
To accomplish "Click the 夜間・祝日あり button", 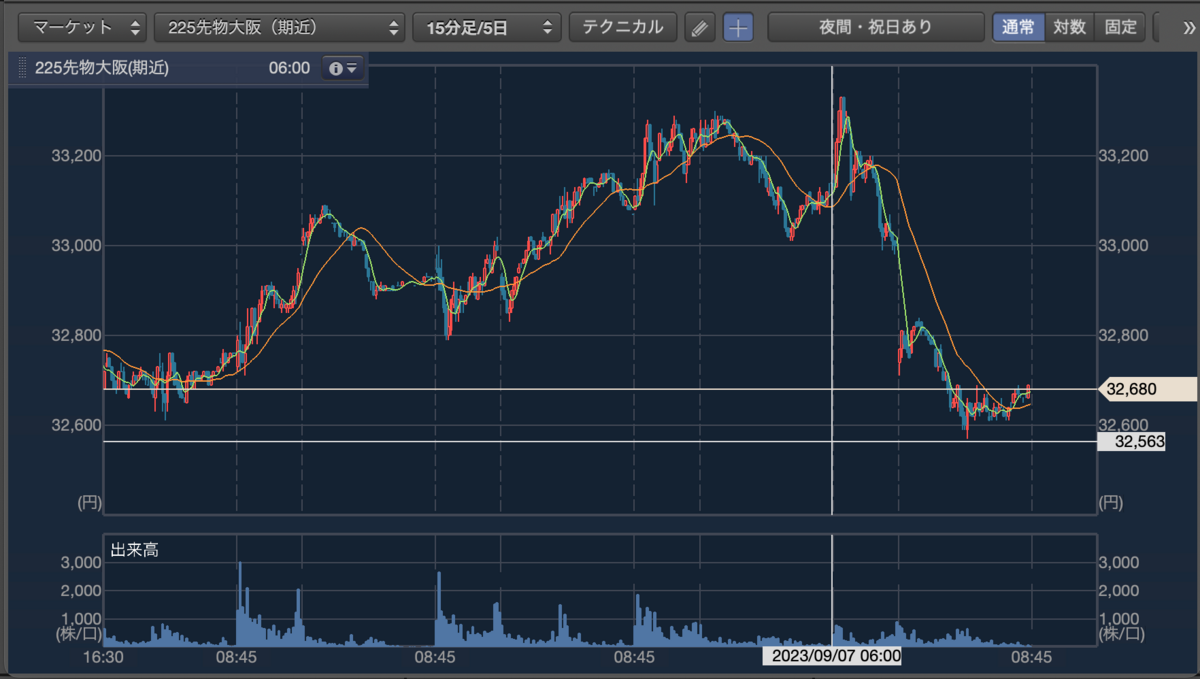I will [x=876, y=27].
